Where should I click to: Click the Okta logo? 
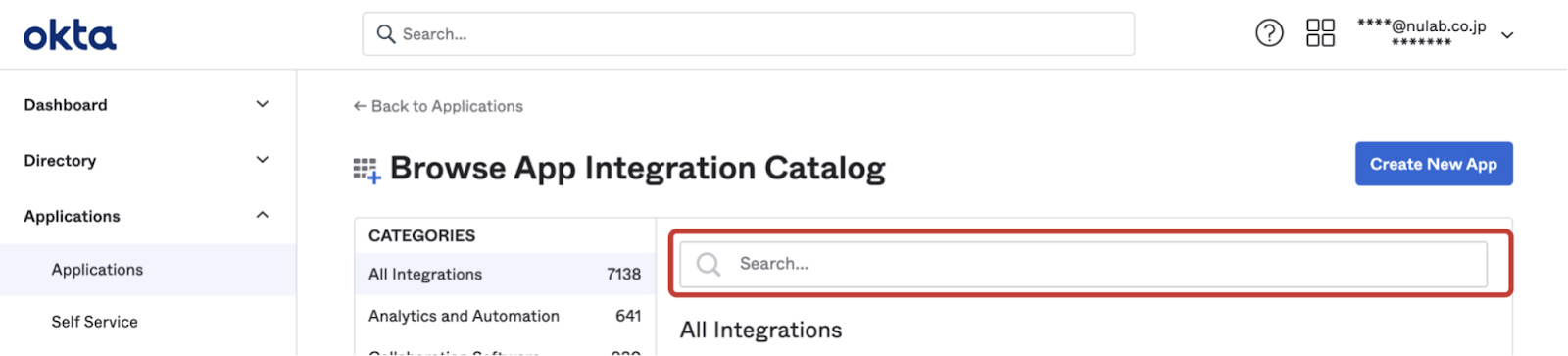click(x=70, y=36)
